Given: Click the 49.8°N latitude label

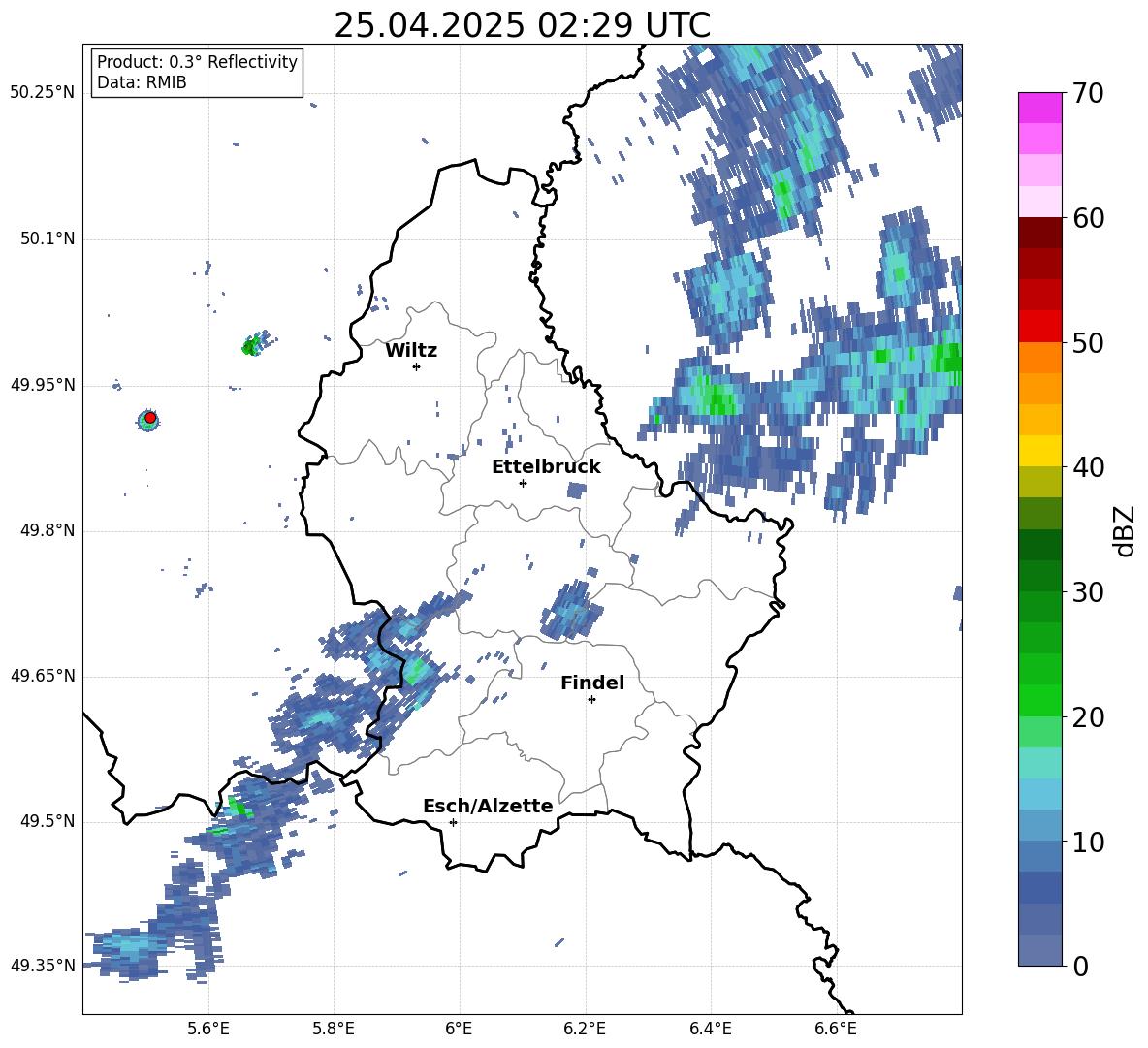Looking at the screenshot, I should 47,530.
